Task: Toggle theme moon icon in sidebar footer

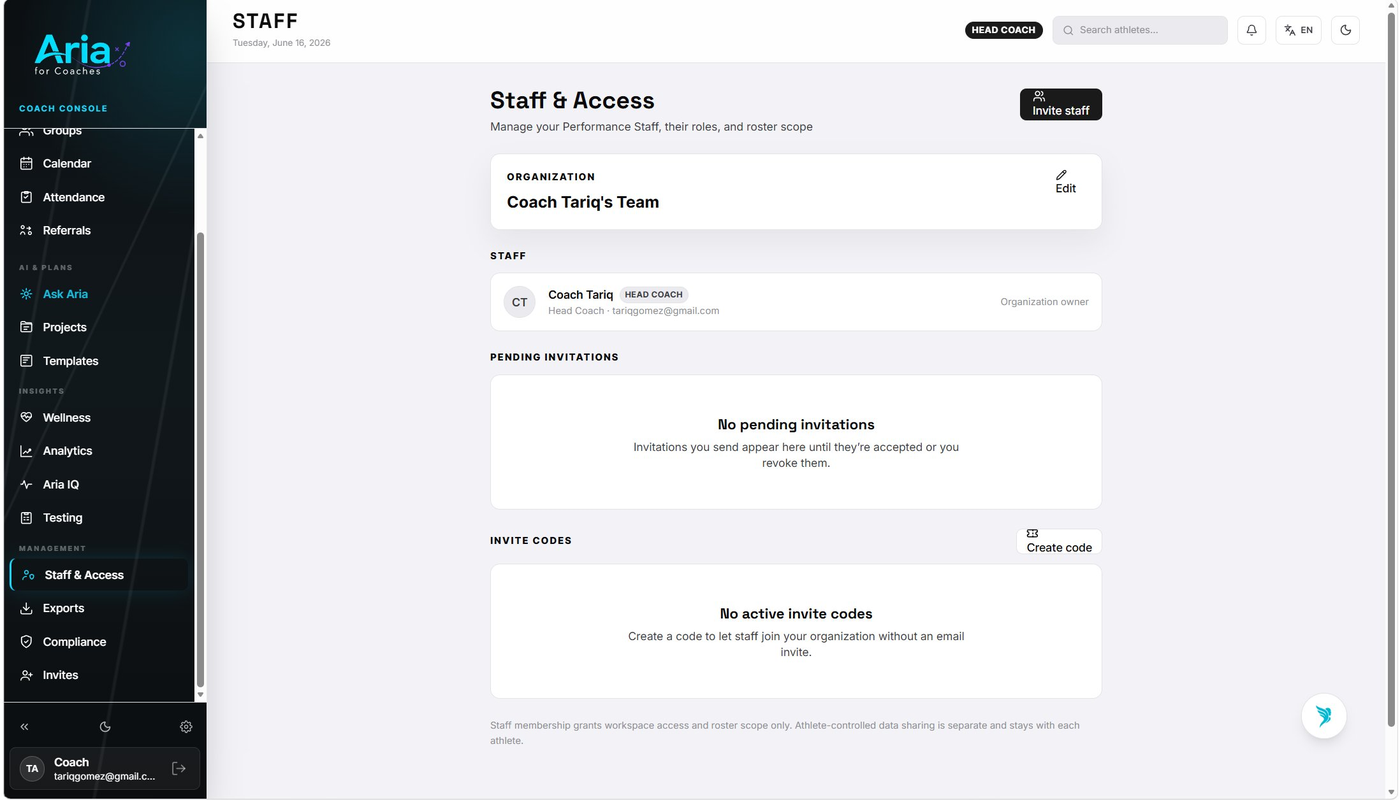Action: click(x=105, y=727)
